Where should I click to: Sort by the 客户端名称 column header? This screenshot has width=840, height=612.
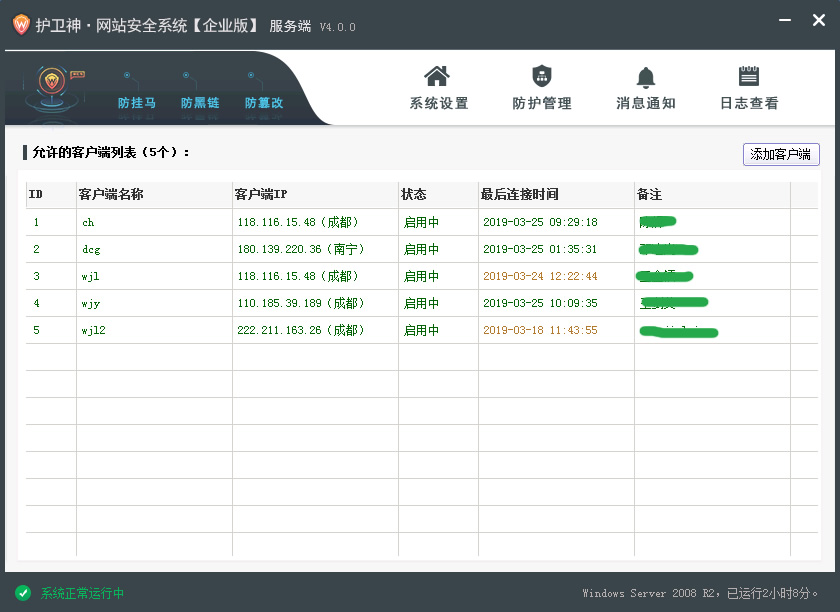click(154, 195)
